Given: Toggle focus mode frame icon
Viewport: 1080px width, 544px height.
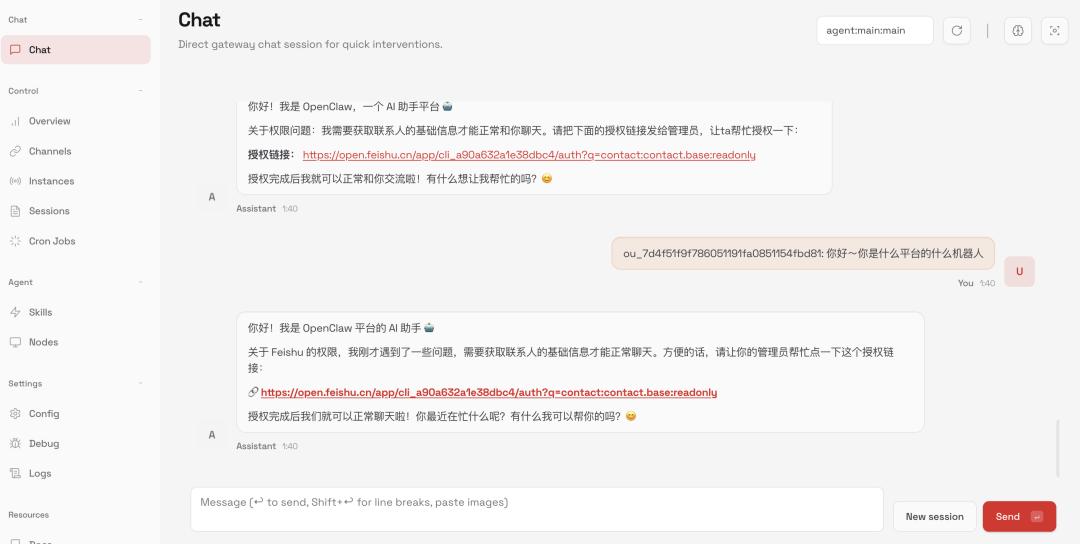Looking at the screenshot, I should click(1054, 31).
